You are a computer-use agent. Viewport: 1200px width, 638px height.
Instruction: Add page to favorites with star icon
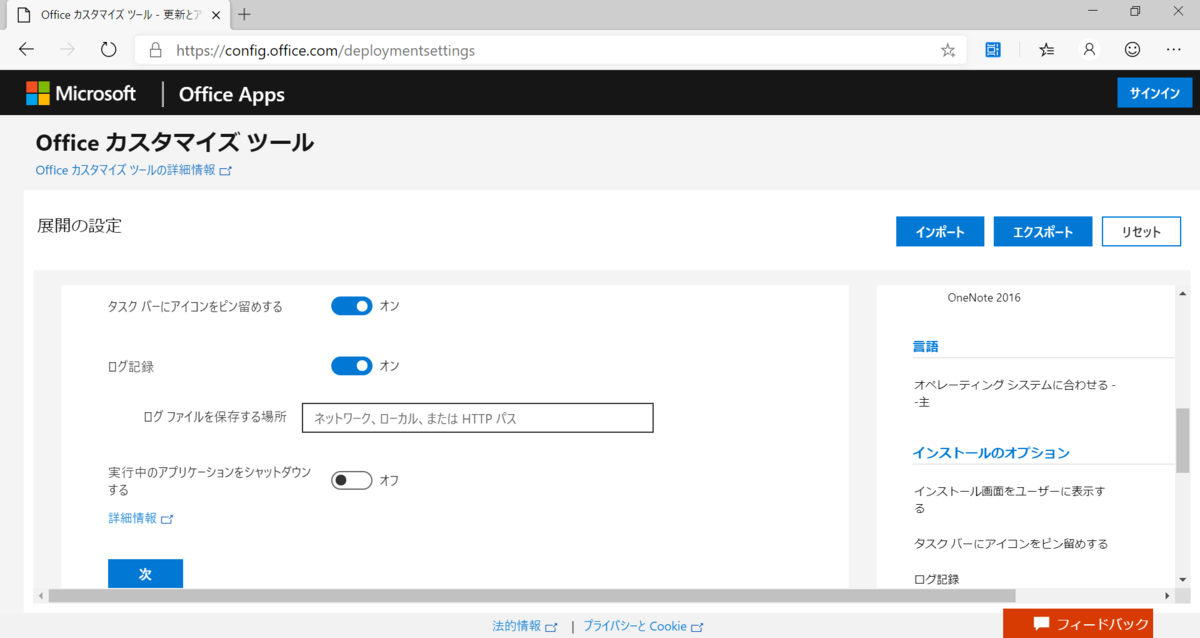tap(948, 50)
